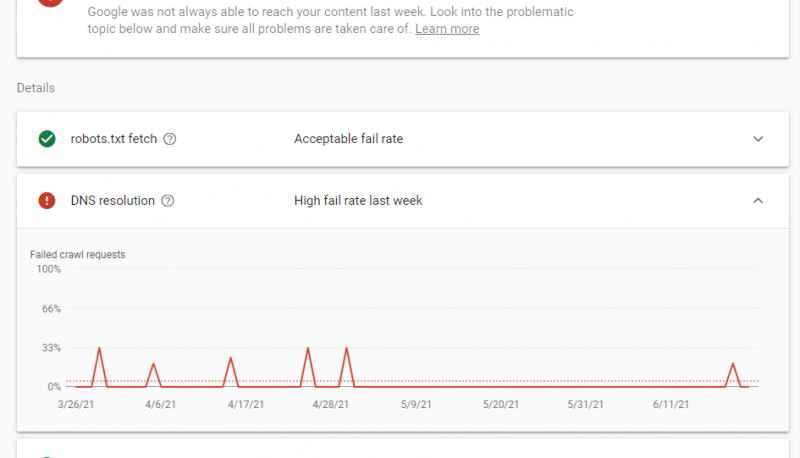The height and width of the screenshot is (458, 800).
Task: Click the green checkmark beside robots.txt fetch
Action: (x=47, y=139)
